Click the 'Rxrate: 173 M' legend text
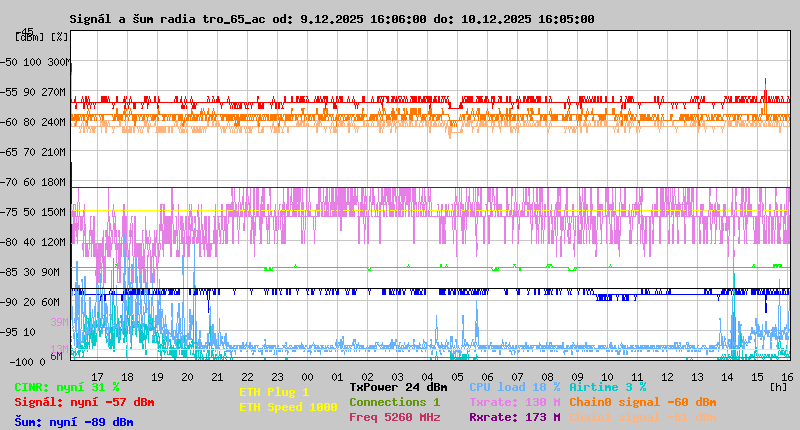Image resolution: width=800 pixels, height=430 pixels. pyautogui.click(x=515, y=417)
